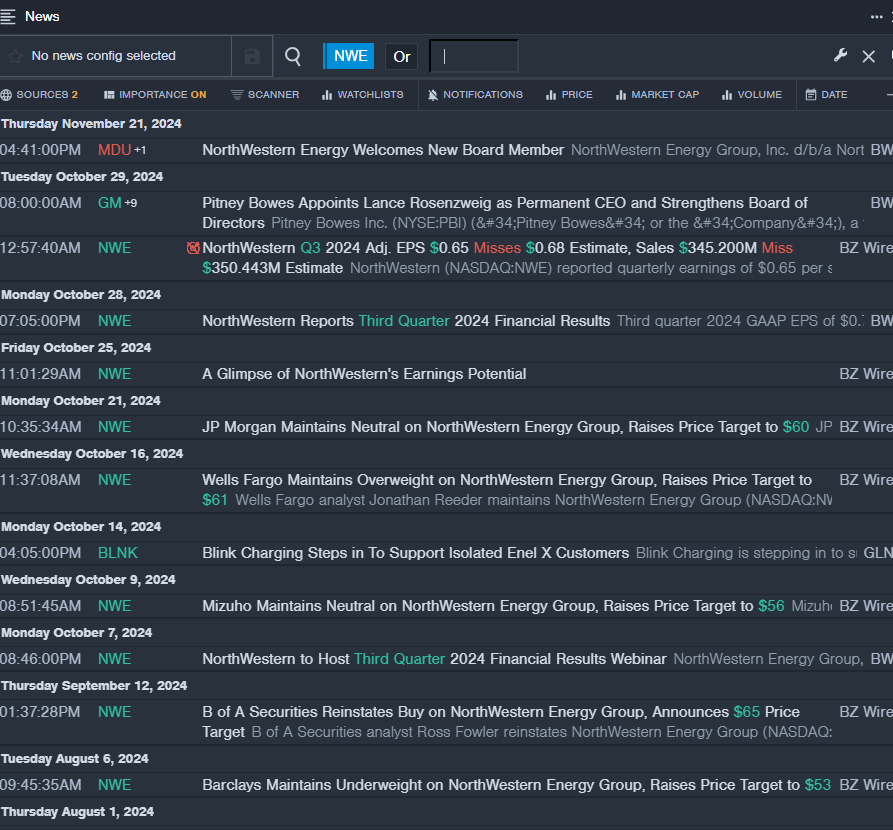Click the alarm icon on NorthWestern Q3 headline
893x830 pixels.
pyautogui.click(x=193, y=248)
